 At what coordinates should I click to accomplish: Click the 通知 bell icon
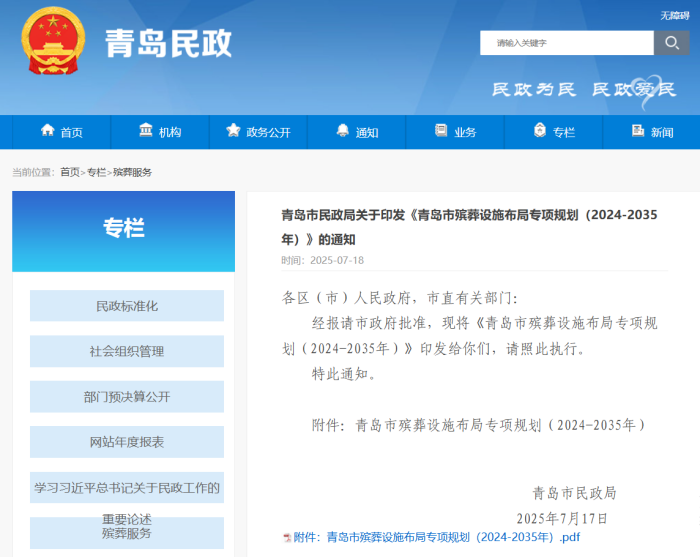343,131
